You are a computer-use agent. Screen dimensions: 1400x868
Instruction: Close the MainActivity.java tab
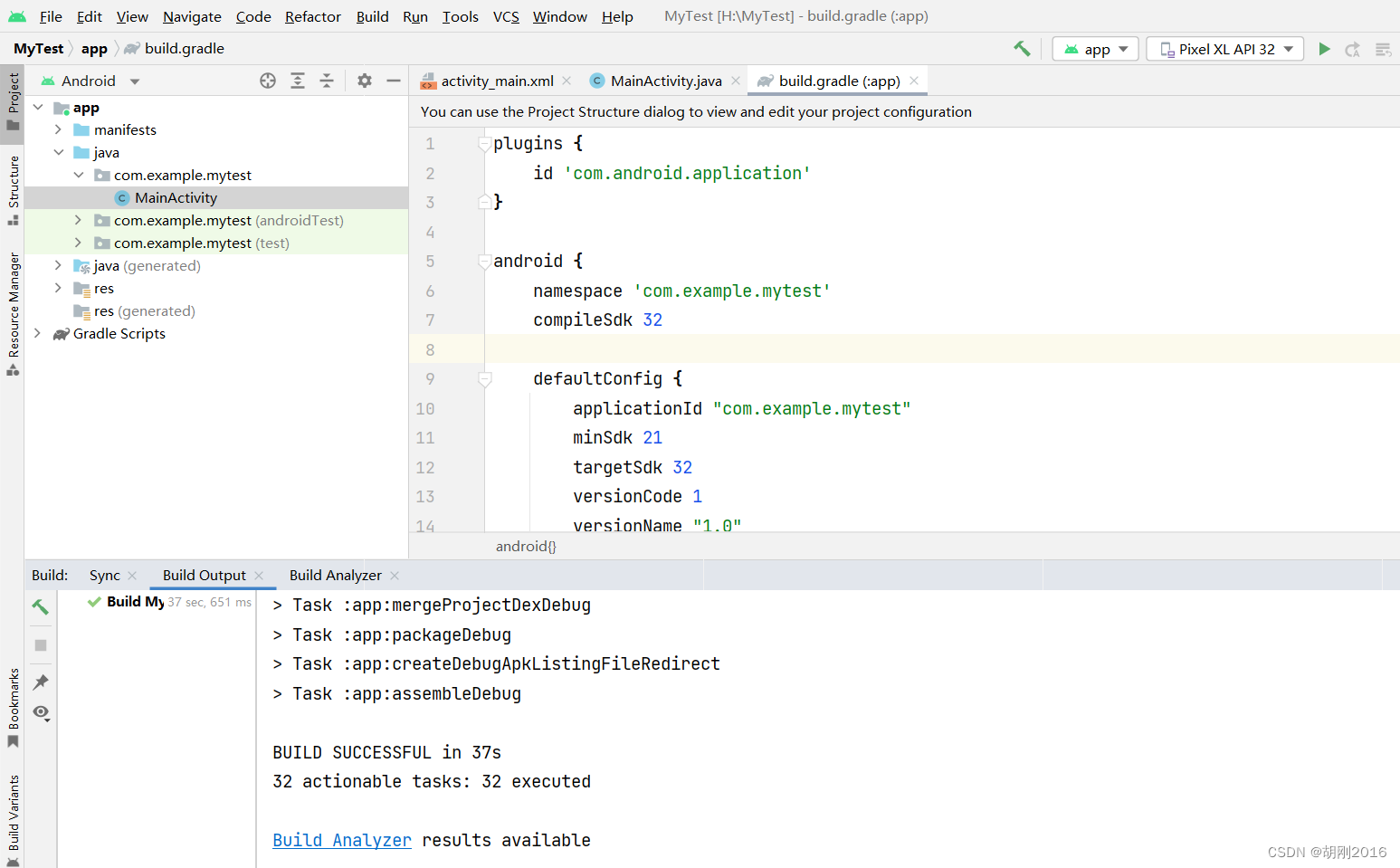coord(736,81)
